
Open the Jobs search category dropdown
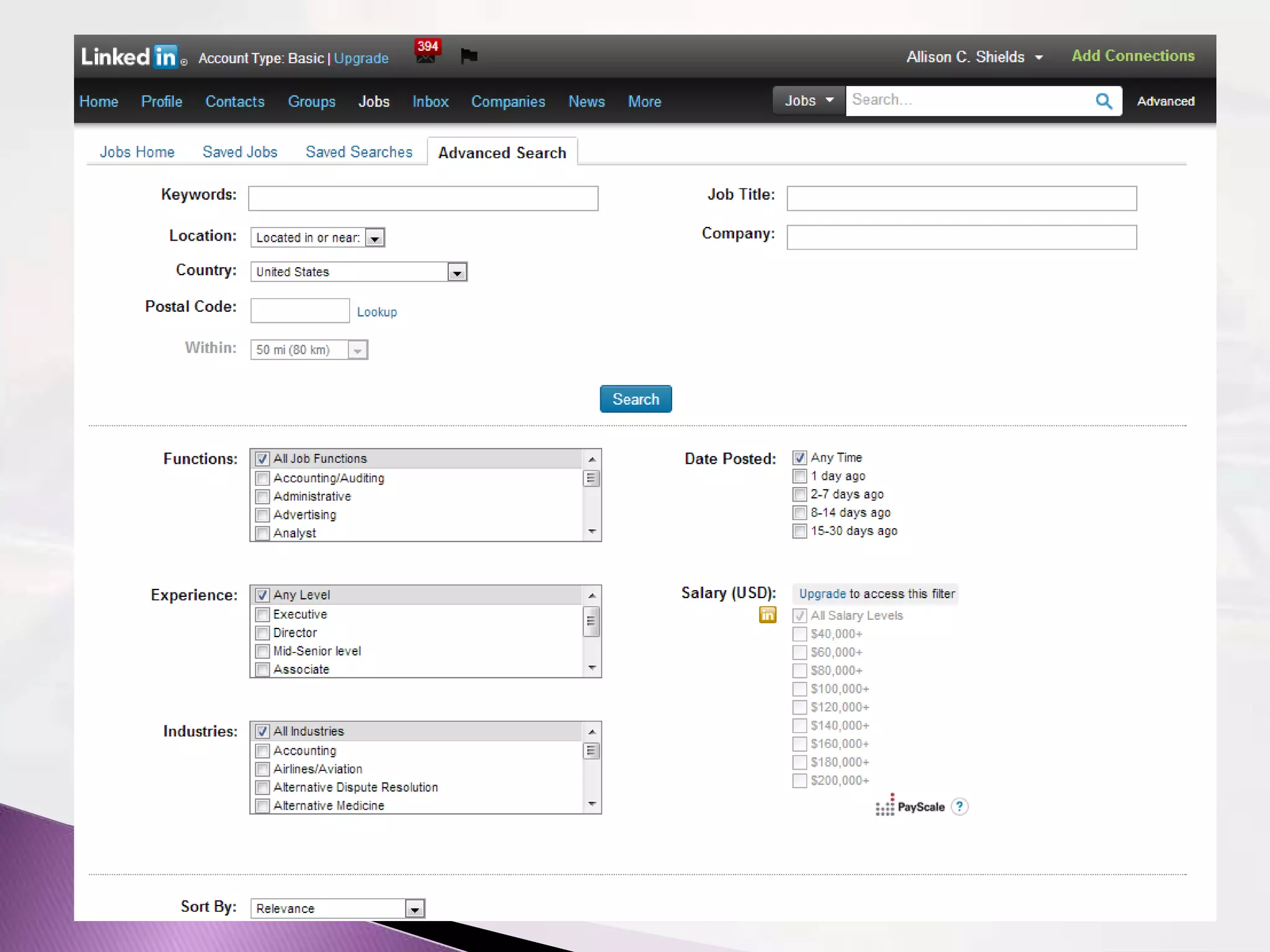[x=809, y=100]
